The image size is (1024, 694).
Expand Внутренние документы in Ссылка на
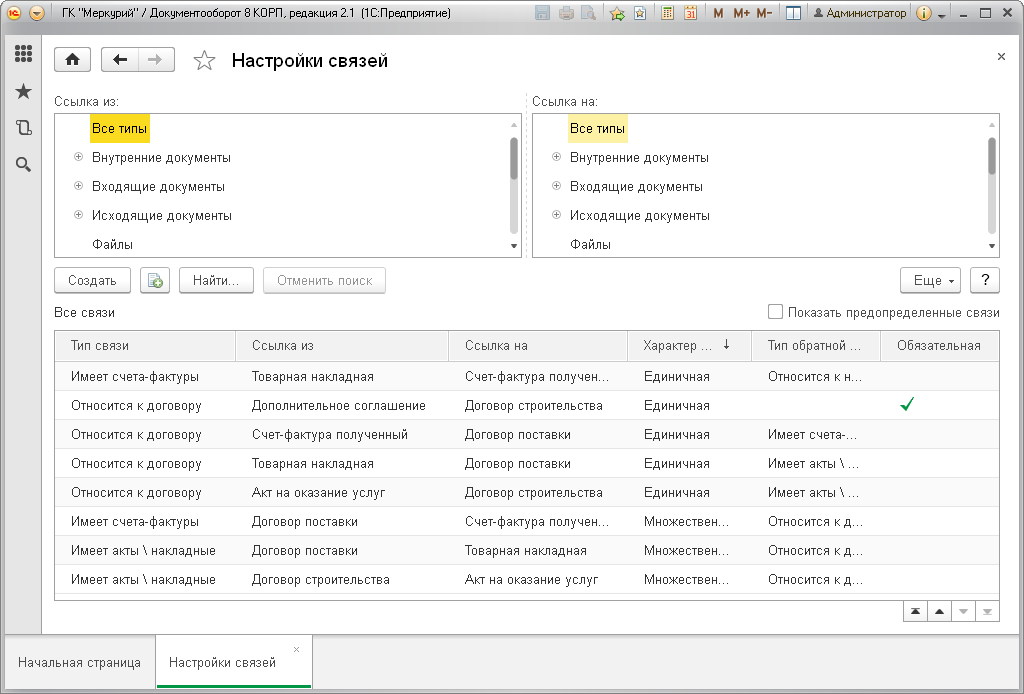tap(556, 157)
